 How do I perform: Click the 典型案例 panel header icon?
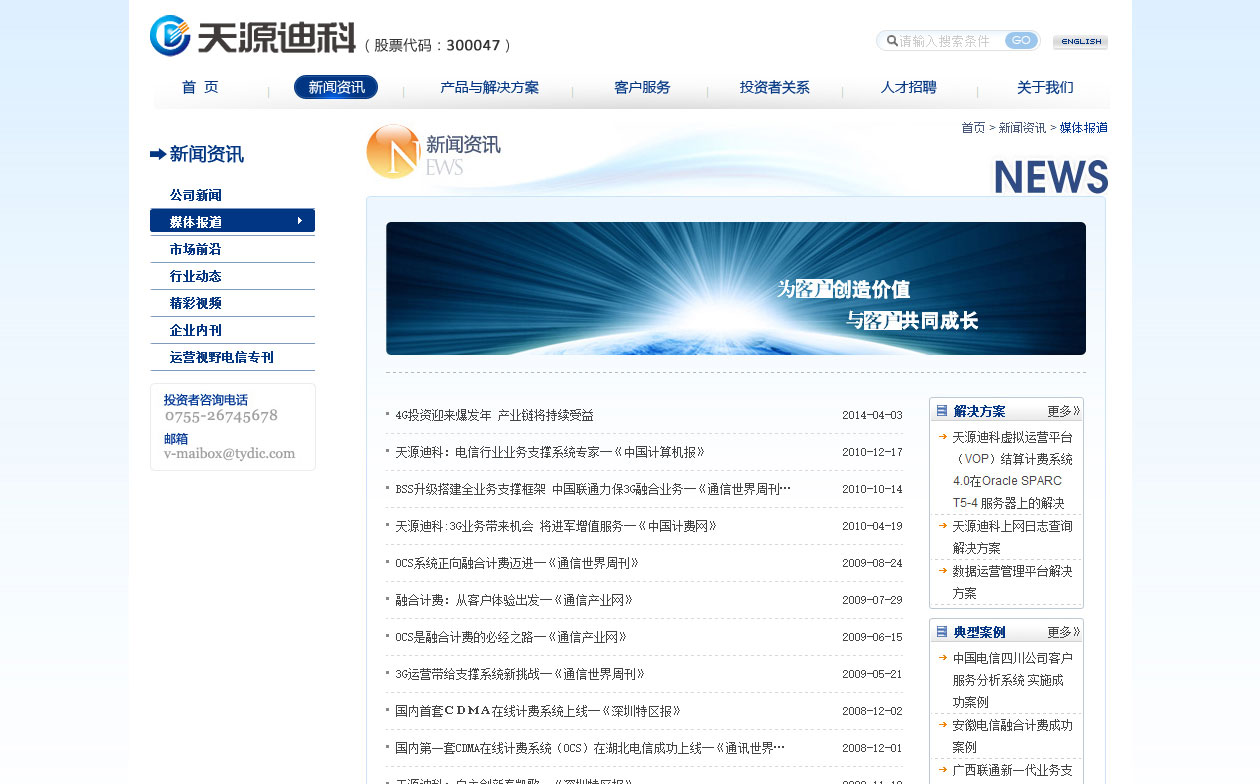[x=941, y=632]
